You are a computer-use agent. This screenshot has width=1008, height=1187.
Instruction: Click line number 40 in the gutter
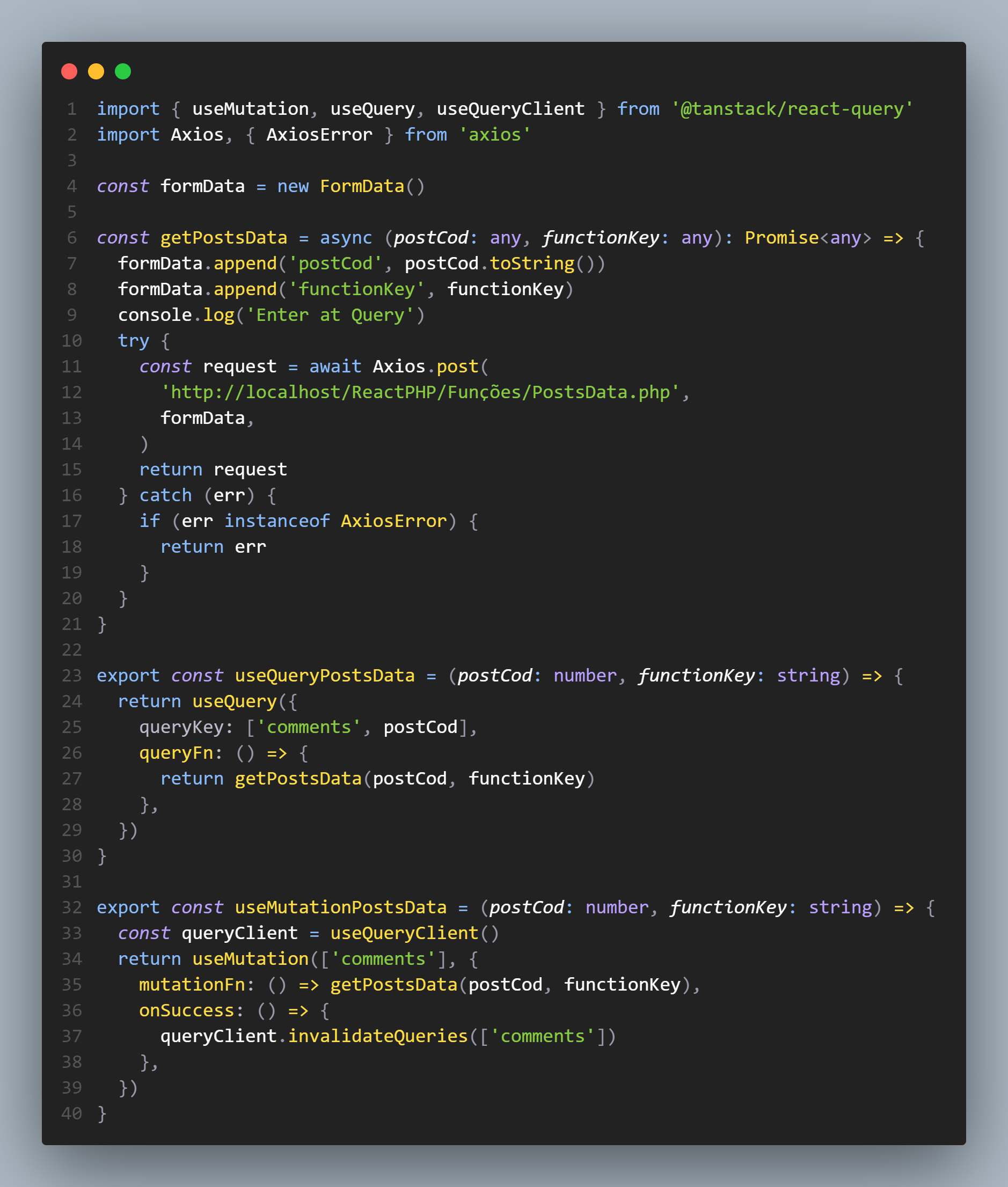pos(72,1113)
